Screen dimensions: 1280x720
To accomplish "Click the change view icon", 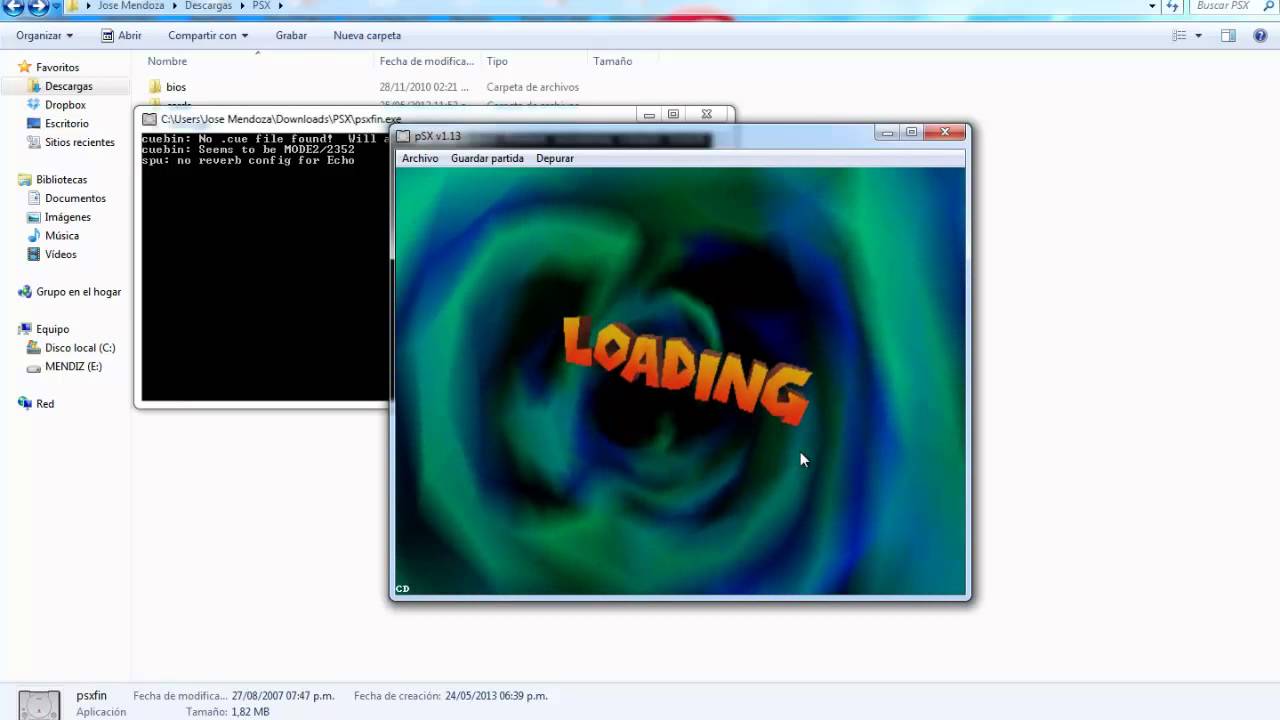I will tap(1180, 35).
